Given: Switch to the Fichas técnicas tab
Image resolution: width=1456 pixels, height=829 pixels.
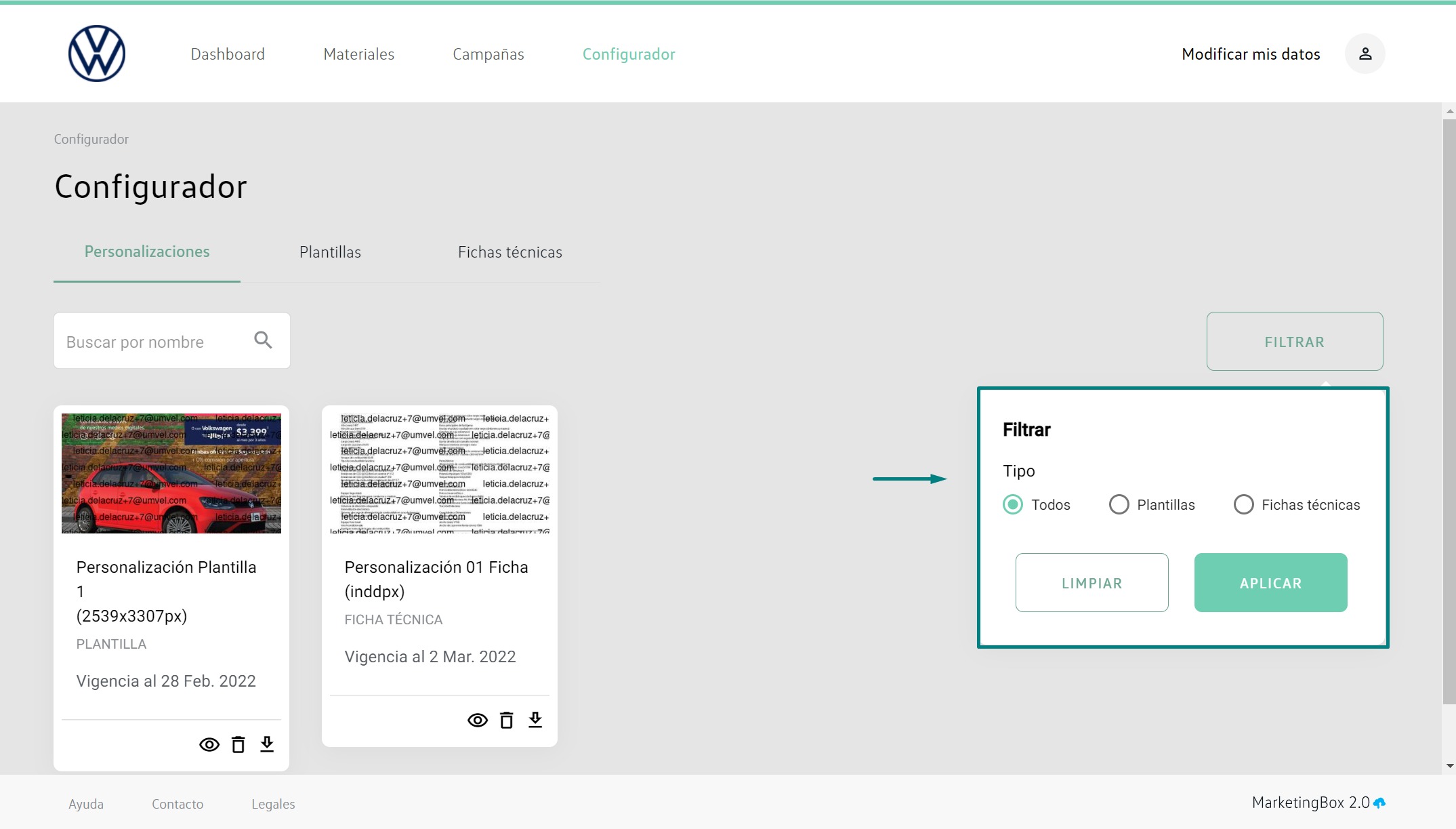Looking at the screenshot, I should click(509, 252).
